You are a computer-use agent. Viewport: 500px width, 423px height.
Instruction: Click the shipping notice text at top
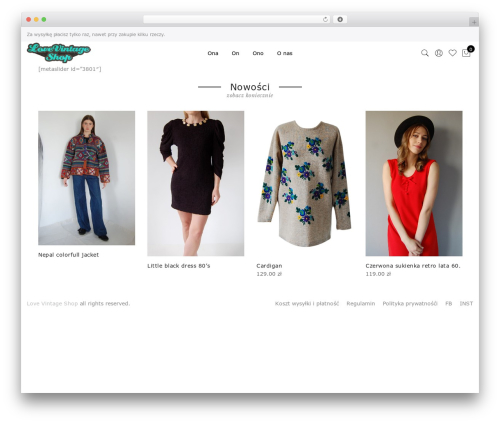pos(96,34)
